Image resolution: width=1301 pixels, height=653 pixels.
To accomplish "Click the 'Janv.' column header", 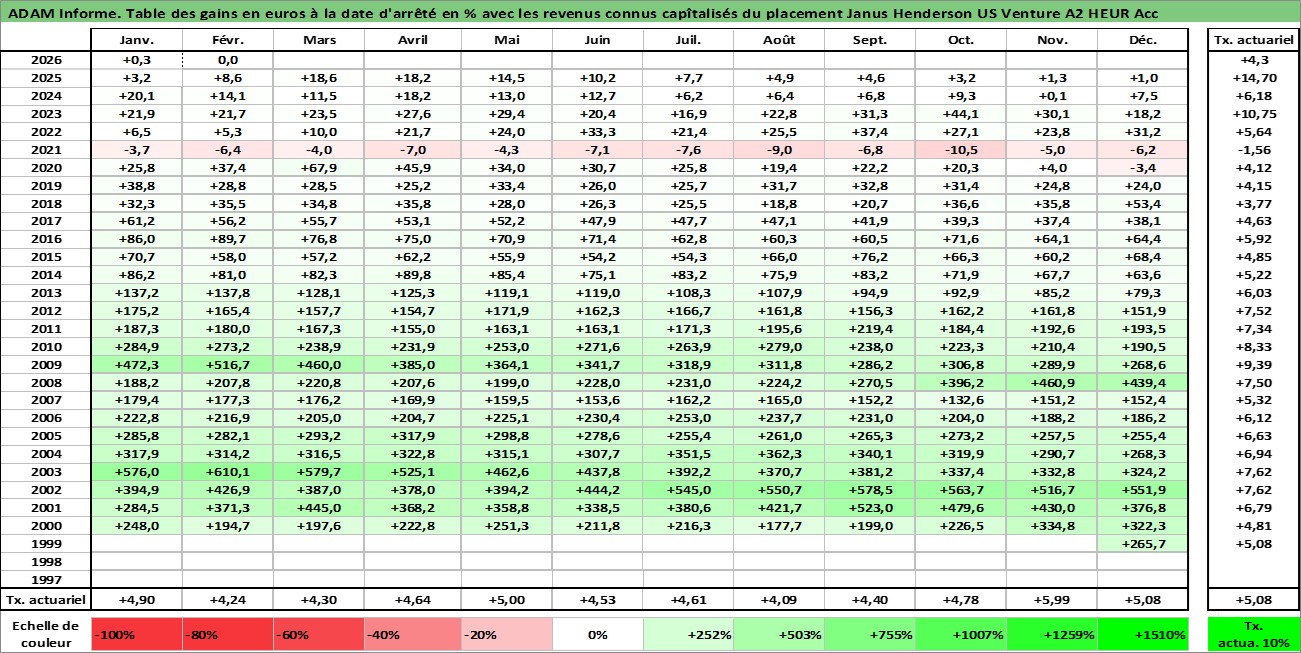I will (136, 41).
